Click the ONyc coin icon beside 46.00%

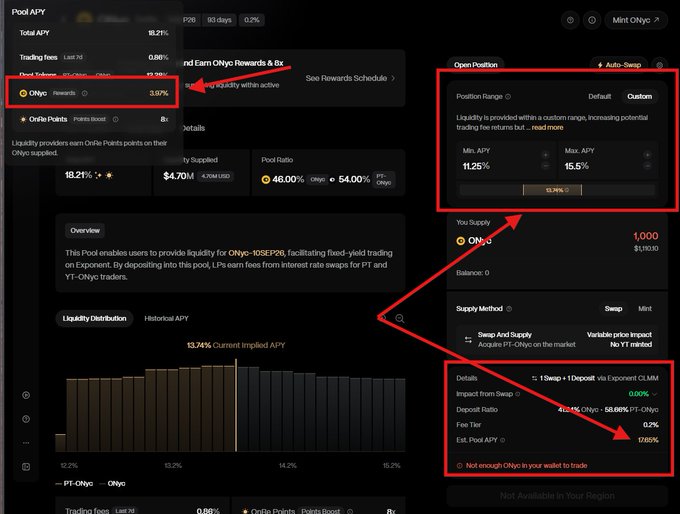click(266, 180)
